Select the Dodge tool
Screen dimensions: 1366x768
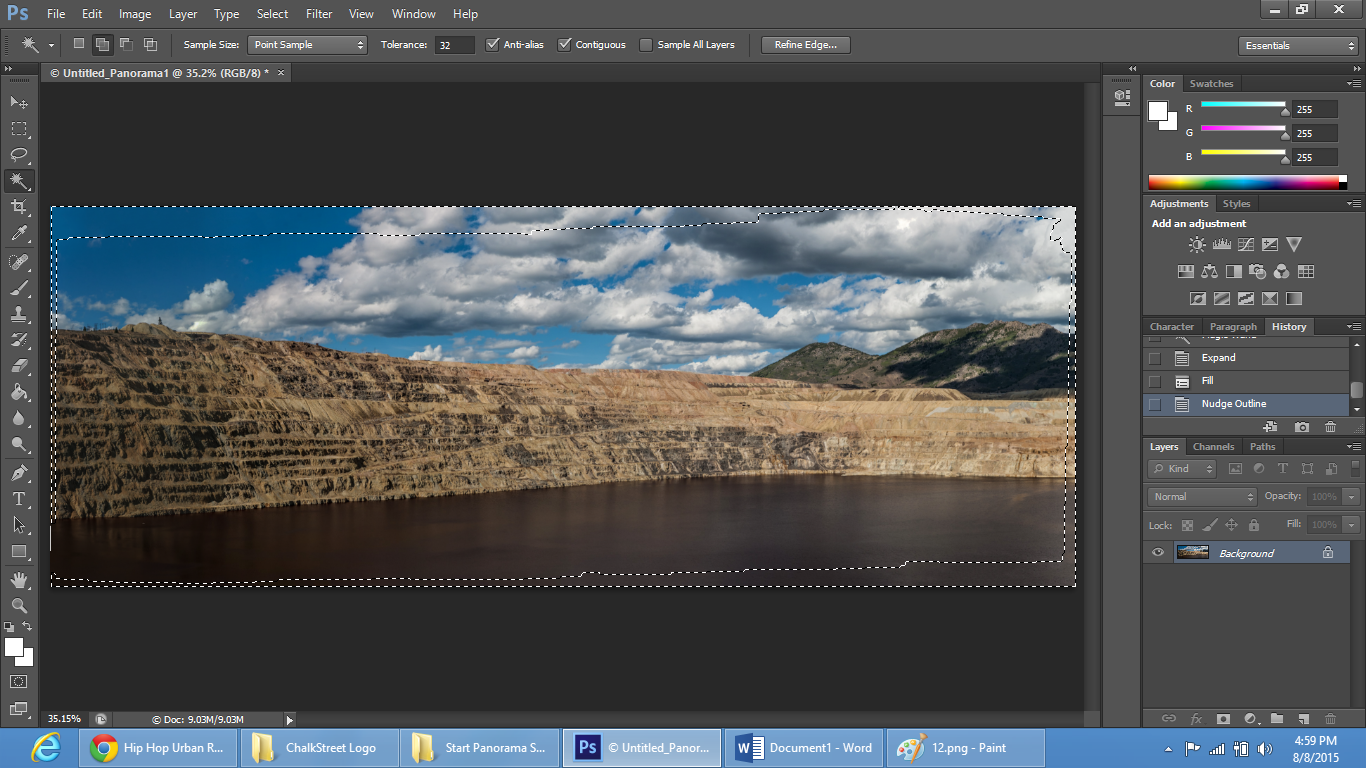(x=19, y=444)
